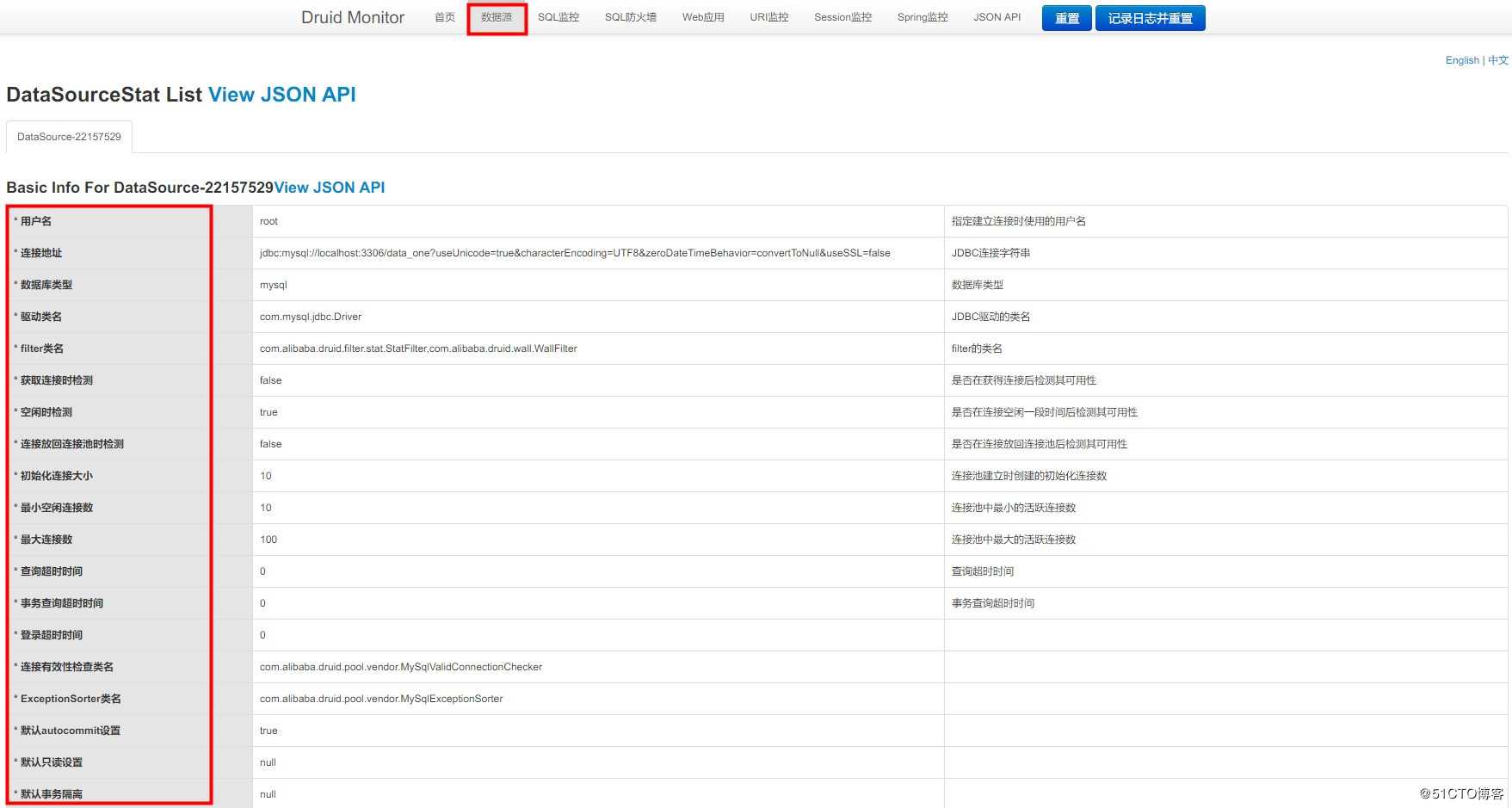This screenshot has width=1512, height=808.
Task: Click the ExceptionSorter类名 row label
Action: click(x=71, y=699)
